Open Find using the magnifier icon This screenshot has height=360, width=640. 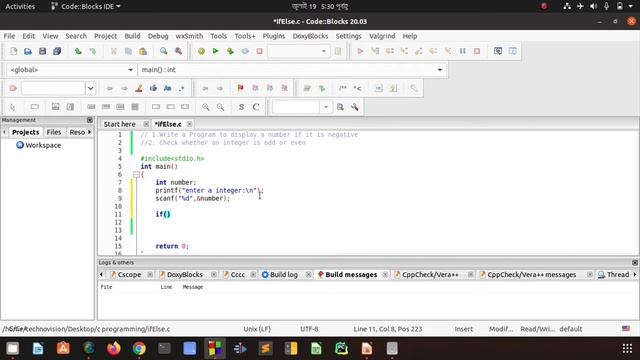pos(164,51)
